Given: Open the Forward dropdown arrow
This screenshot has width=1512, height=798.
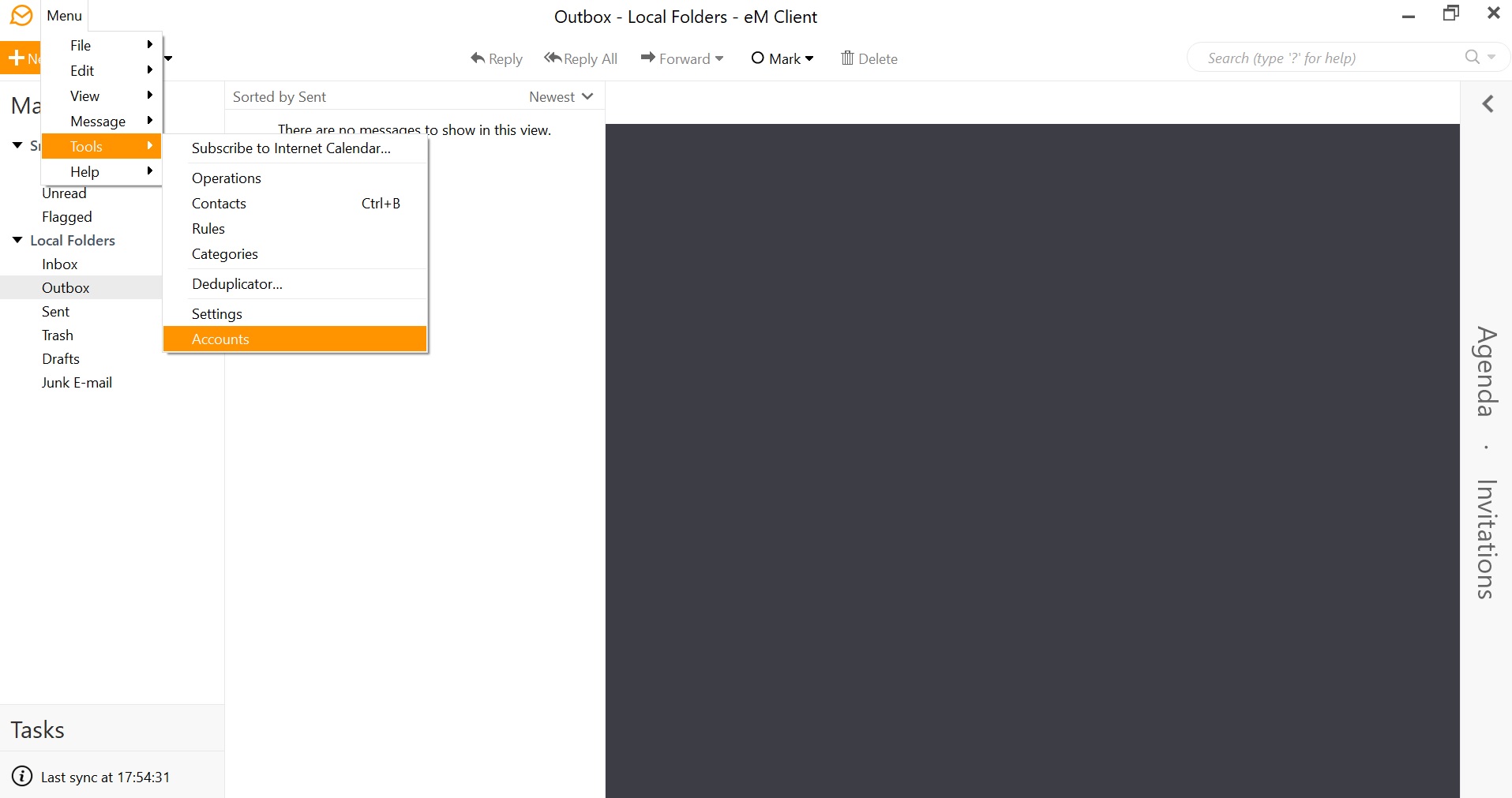Looking at the screenshot, I should click(x=719, y=58).
